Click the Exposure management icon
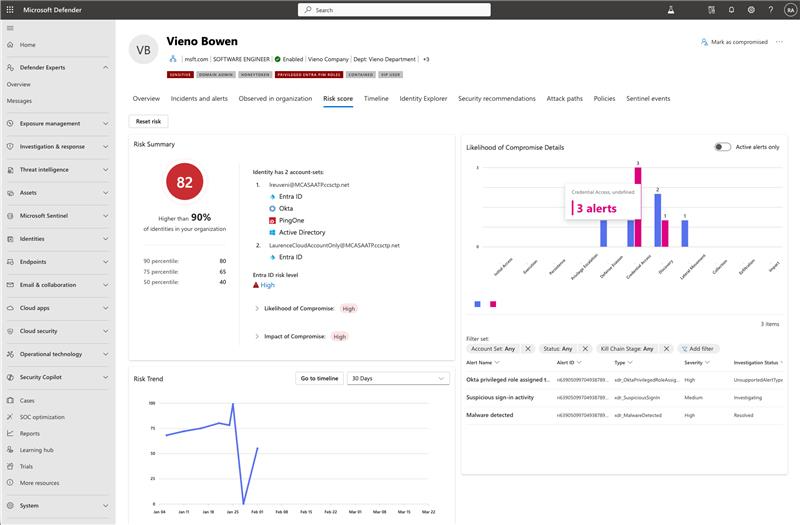Image resolution: width=800 pixels, height=525 pixels. [x=10, y=123]
